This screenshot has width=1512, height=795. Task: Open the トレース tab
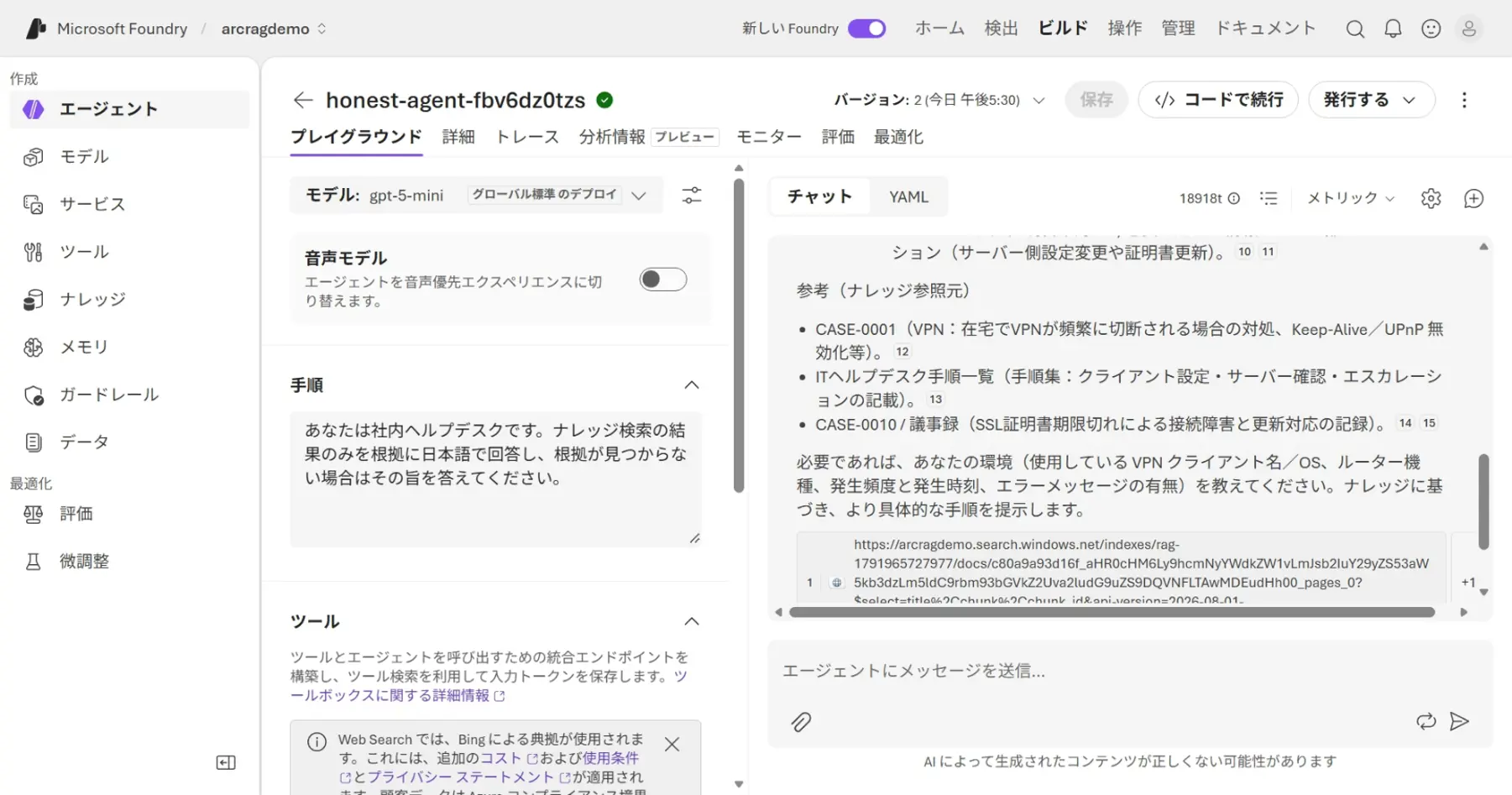(526, 137)
